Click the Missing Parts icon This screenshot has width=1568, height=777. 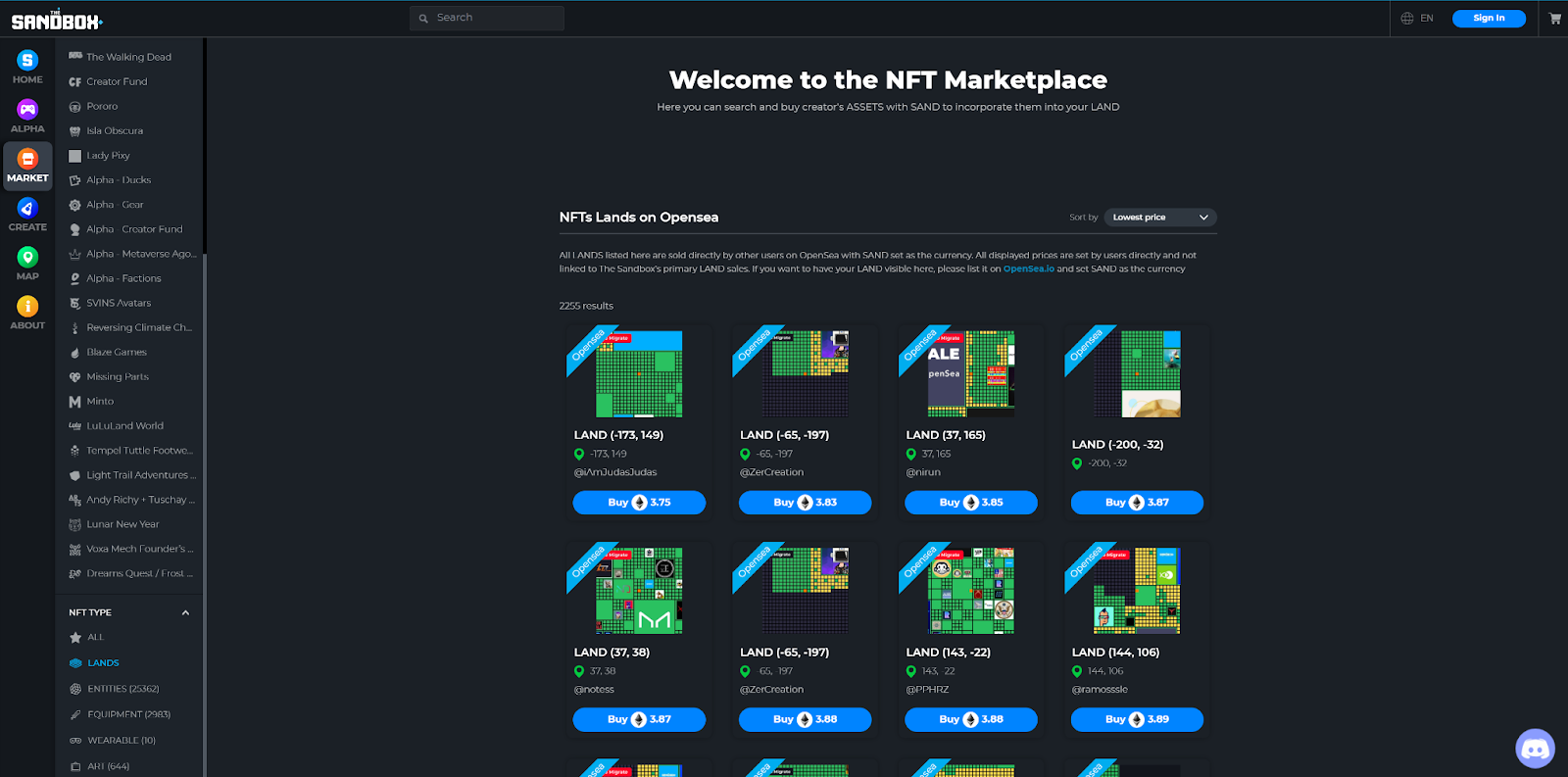click(75, 377)
